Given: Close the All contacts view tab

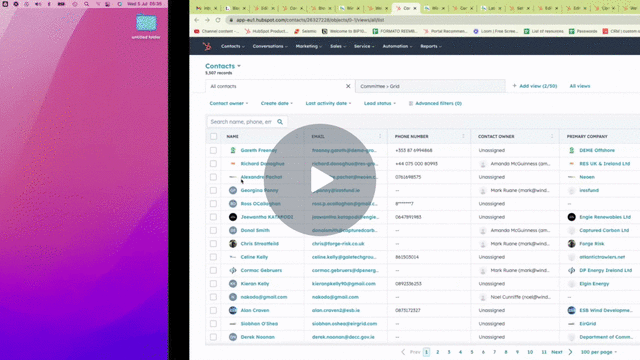Looking at the screenshot, I should pos(348,86).
